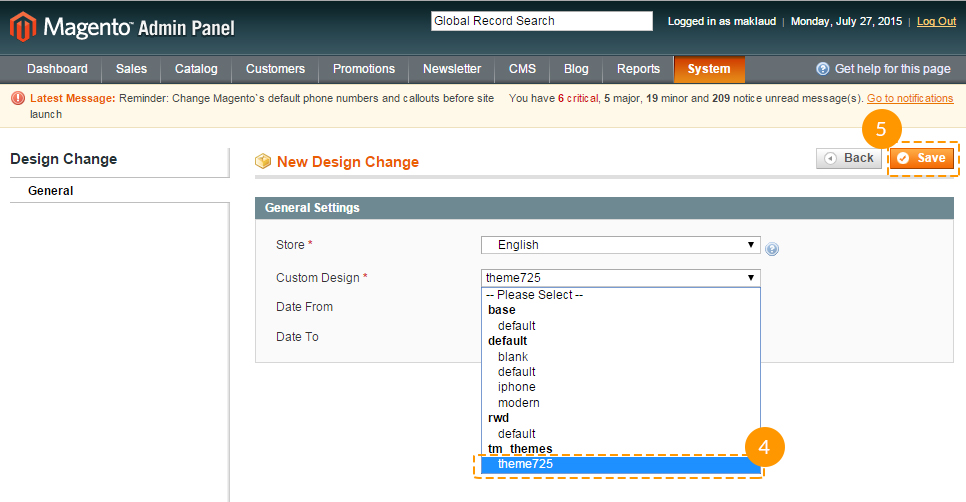Open the Store dropdown showing English
This screenshot has width=966, height=502.
[x=620, y=245]
